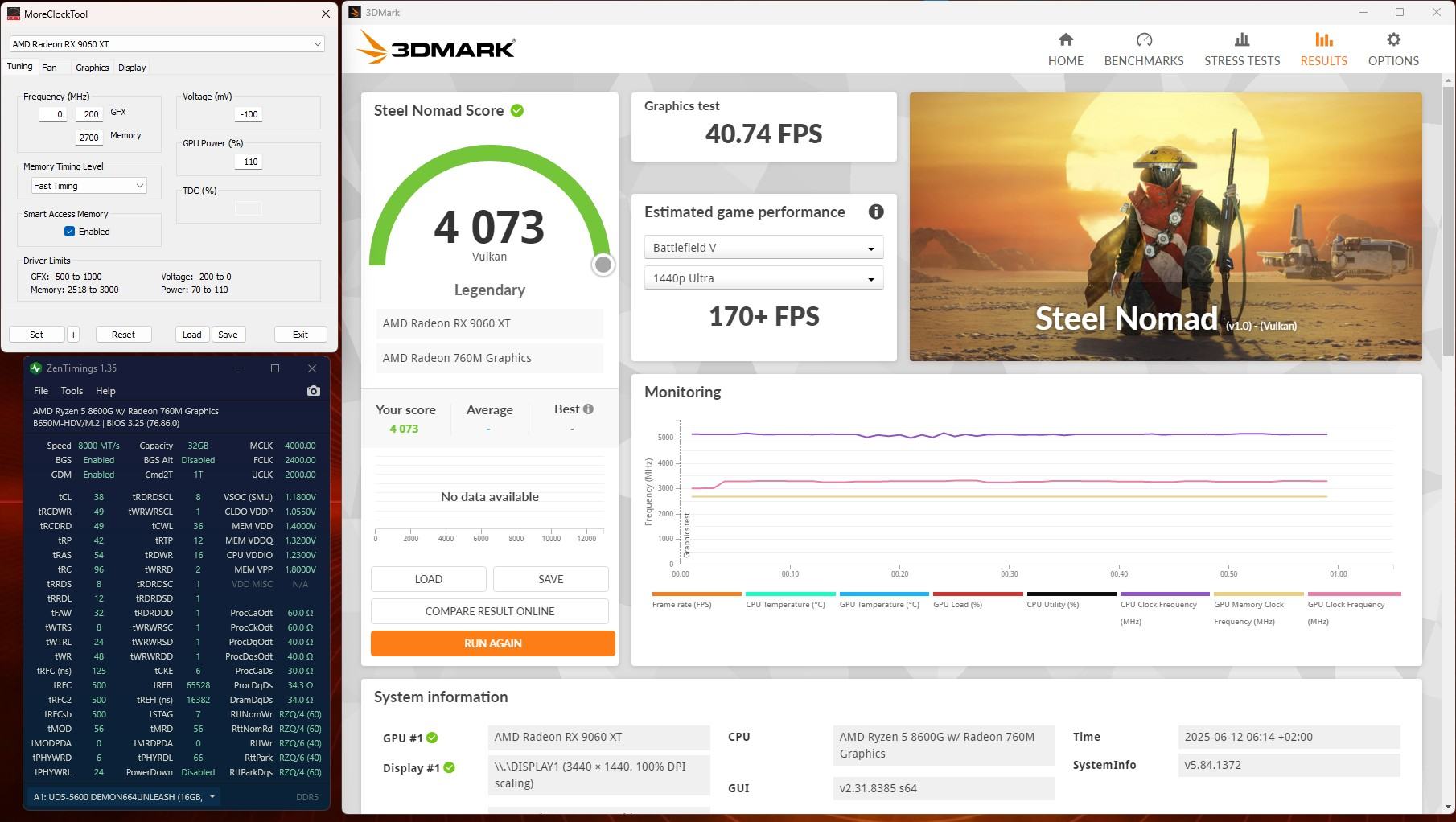
Task: Open the Results section bar-chart icon
Action: coord(1323,39)
